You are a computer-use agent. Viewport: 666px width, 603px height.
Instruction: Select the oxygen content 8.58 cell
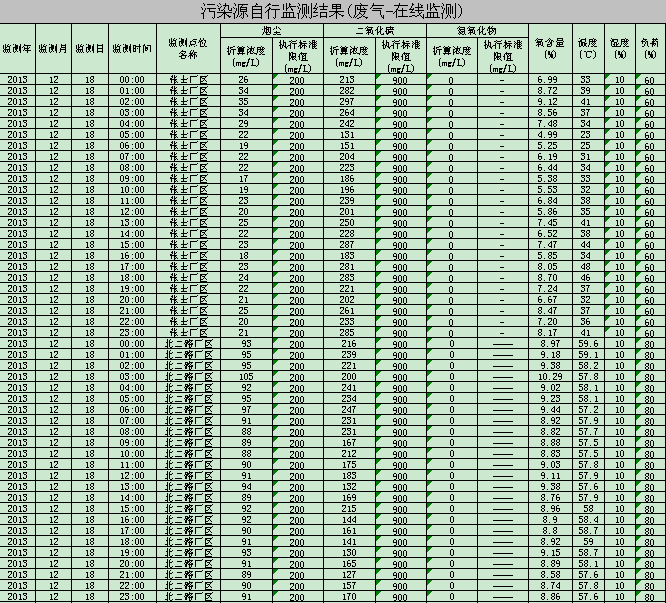tap(550, 575)
